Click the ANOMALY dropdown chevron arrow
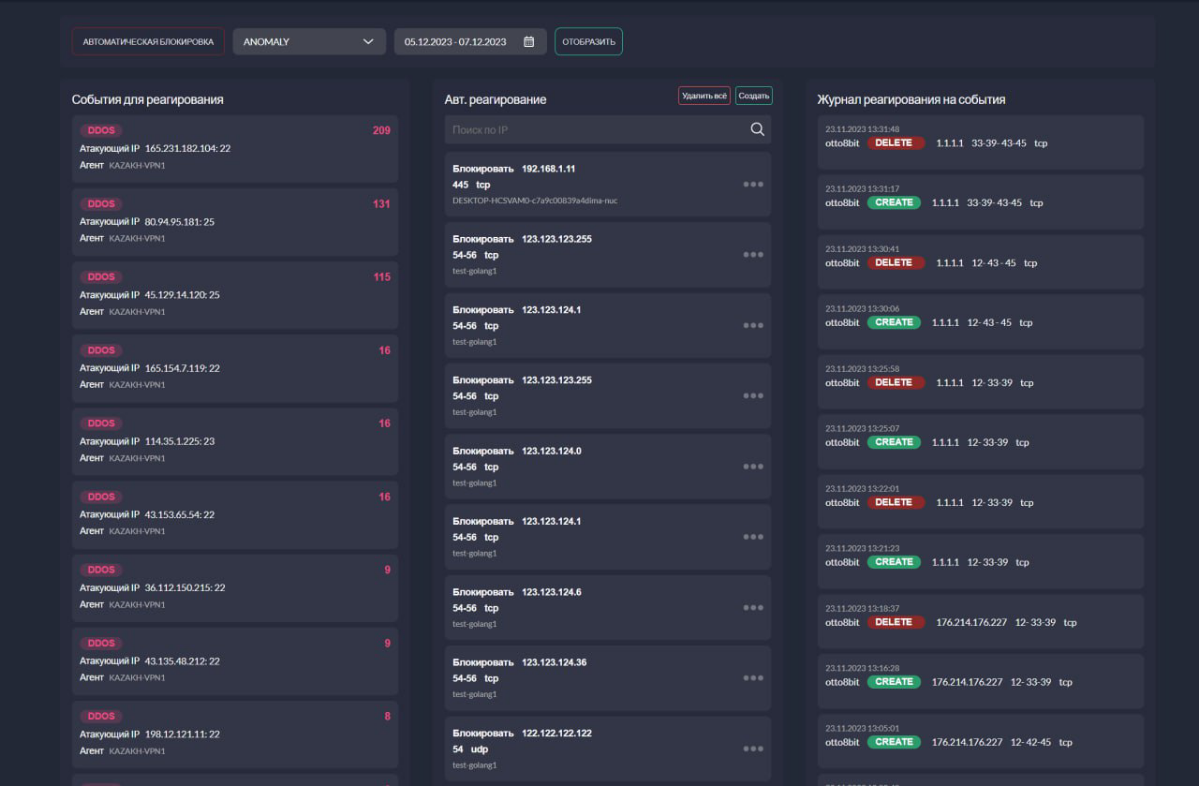1199x786 pixels. pyautogui.click(x=368, y=41)
